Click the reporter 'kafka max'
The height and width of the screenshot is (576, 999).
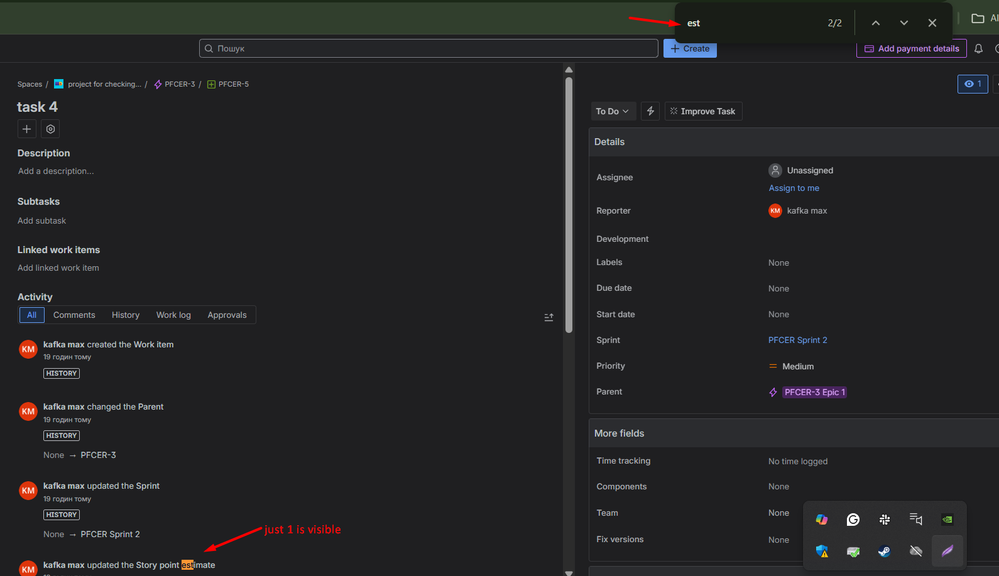[798, 211]
